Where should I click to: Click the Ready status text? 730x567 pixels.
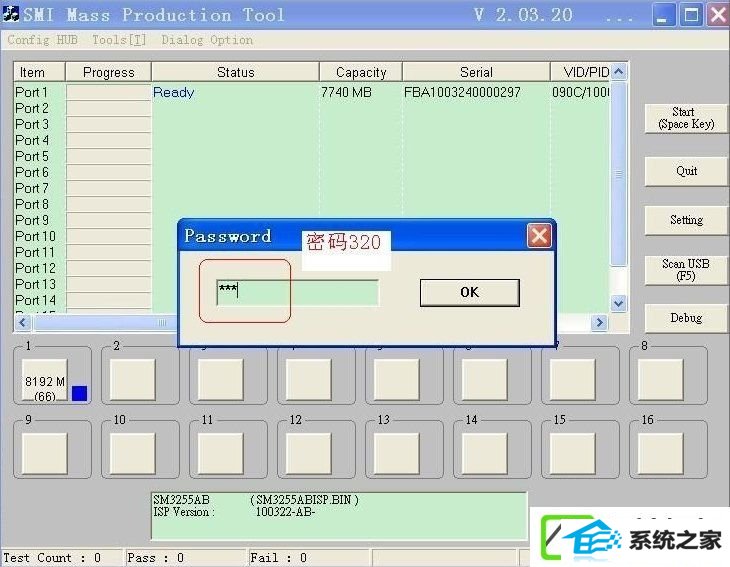pos(174,92)
